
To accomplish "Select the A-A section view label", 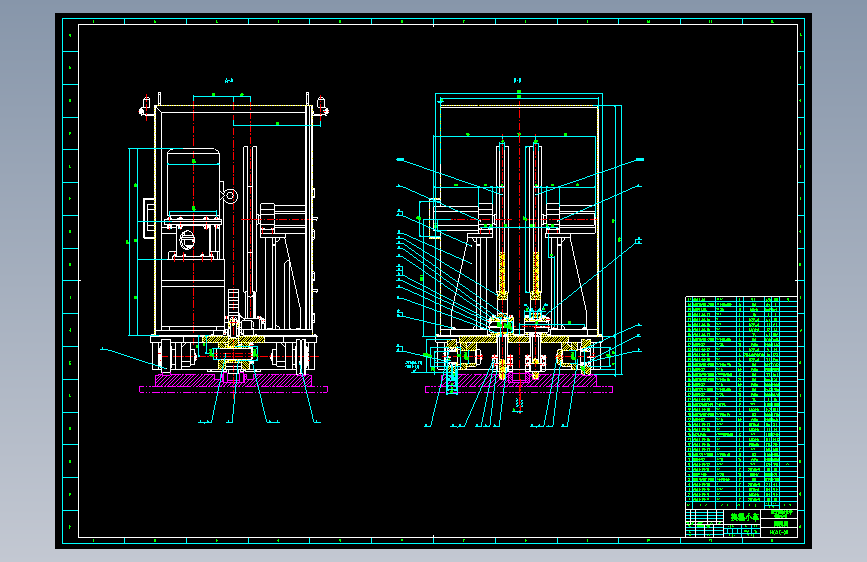I will [229, 81].
